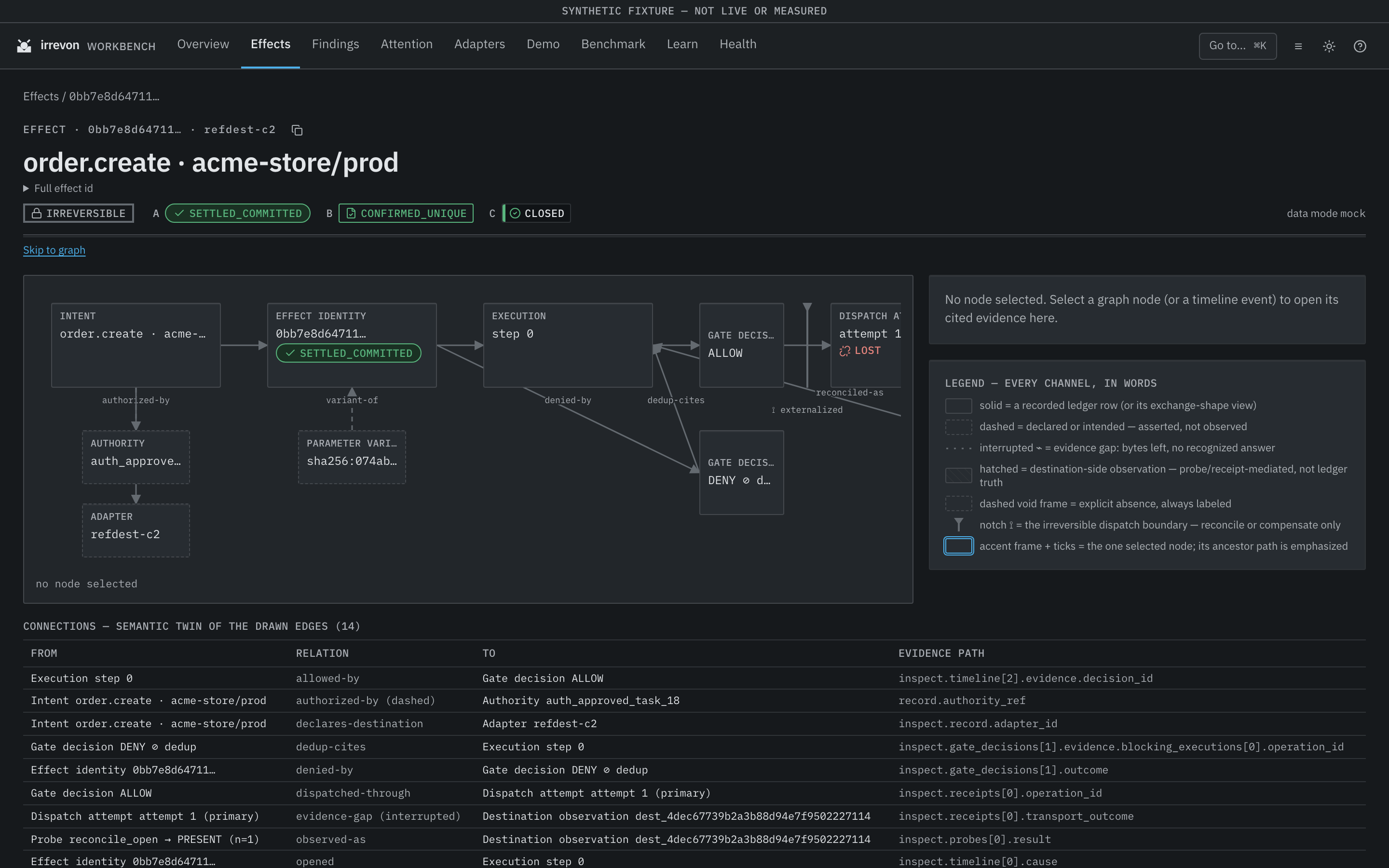The height and width of the screenshot is (868, 1389).
Task: Follow the Skip to graph link
Action: [54, 250]
